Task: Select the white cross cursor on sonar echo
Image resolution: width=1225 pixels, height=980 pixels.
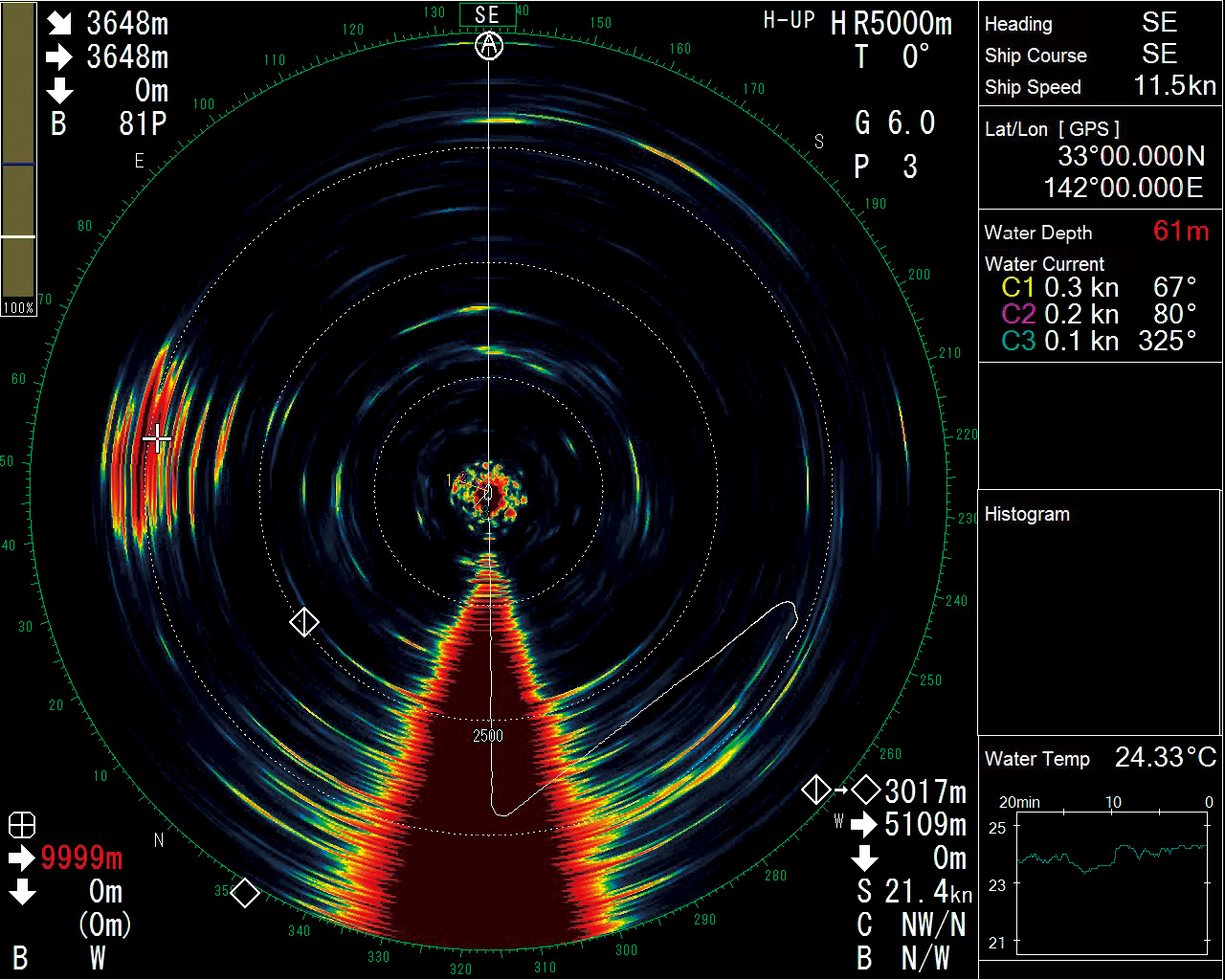Action: pos(157,439)
